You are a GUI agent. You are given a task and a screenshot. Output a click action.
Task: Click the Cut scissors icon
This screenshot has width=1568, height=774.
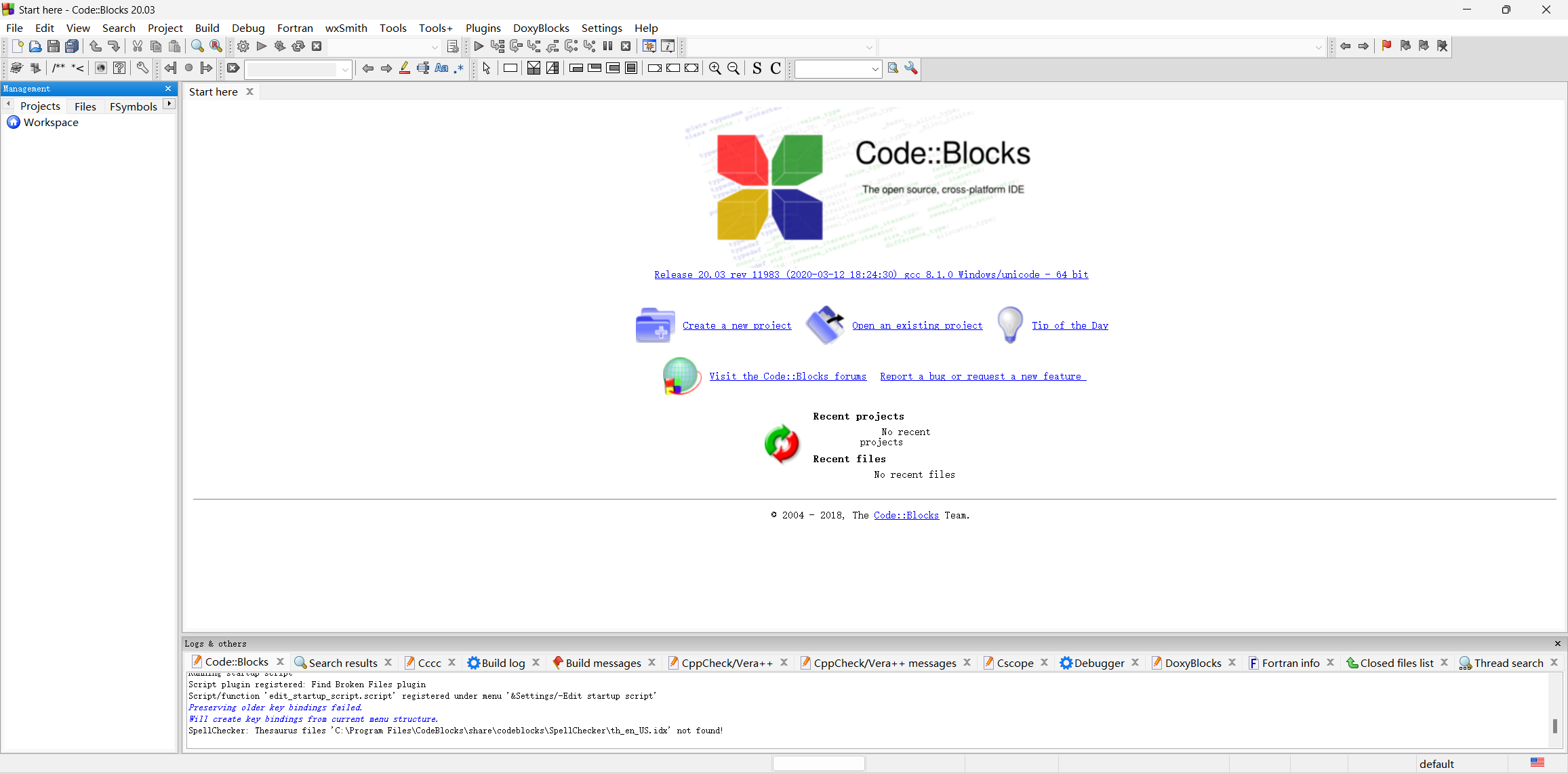[137, 46]
